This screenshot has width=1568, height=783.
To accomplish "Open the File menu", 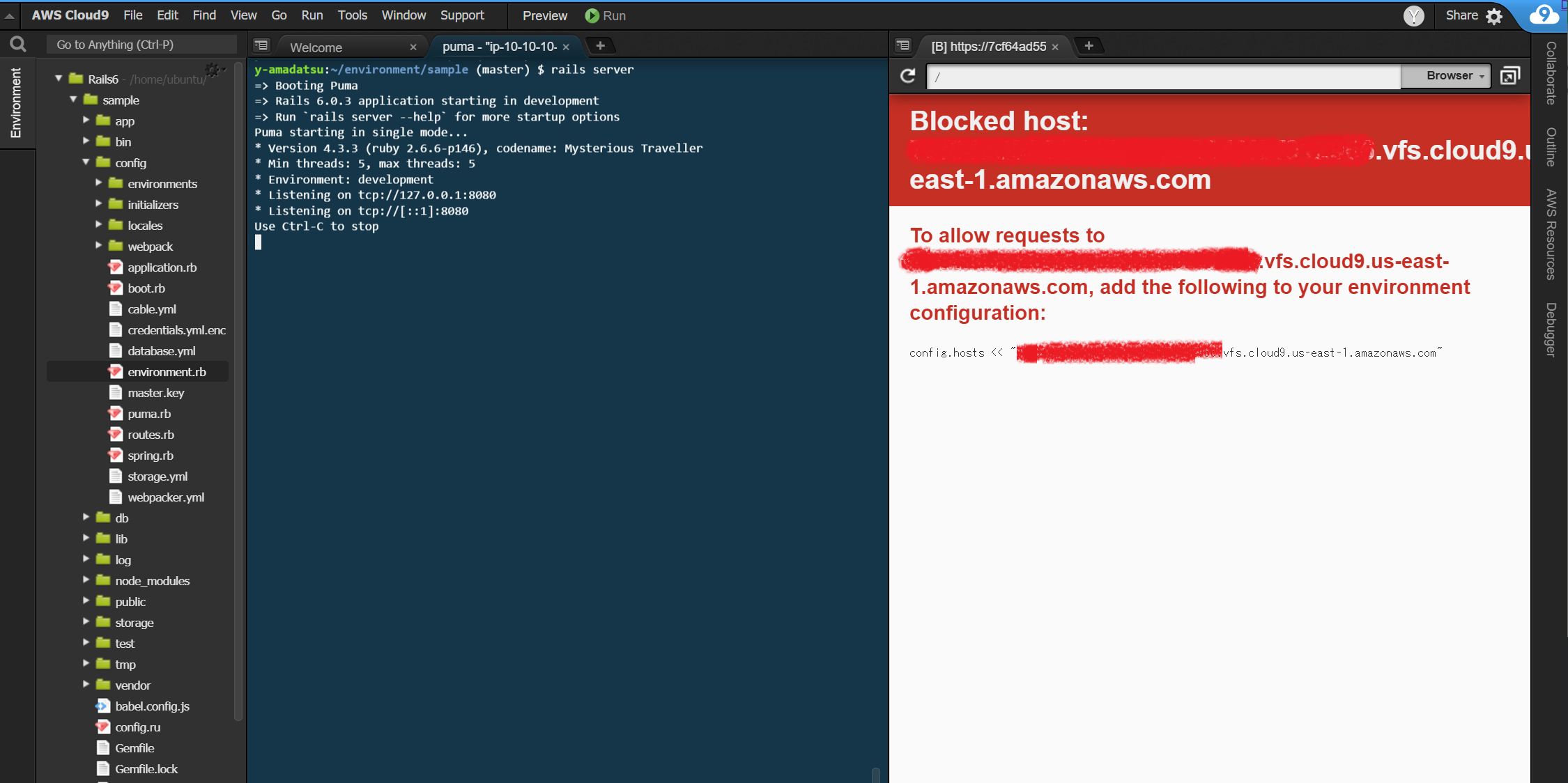I will (132, 15).
